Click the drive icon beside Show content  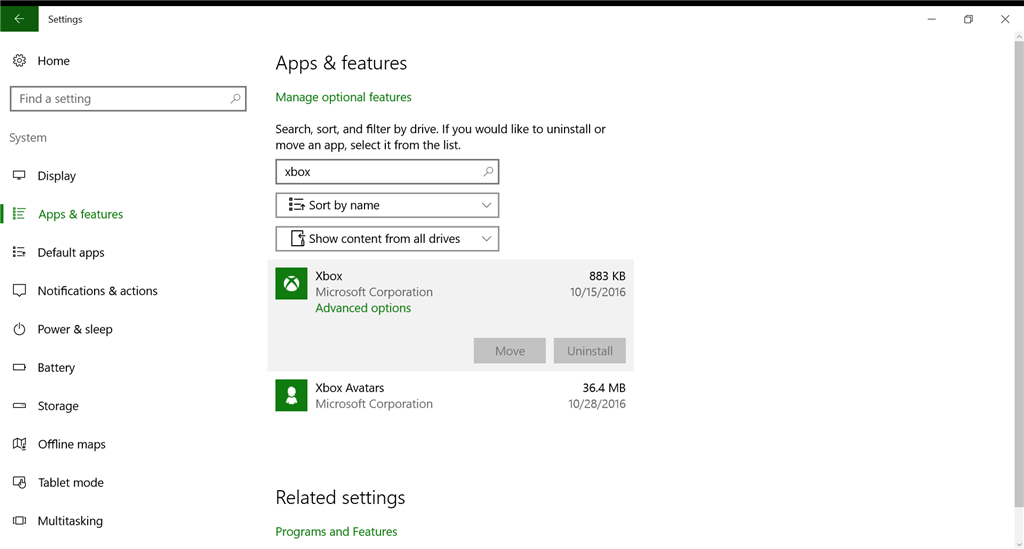(x=297, y=238)
